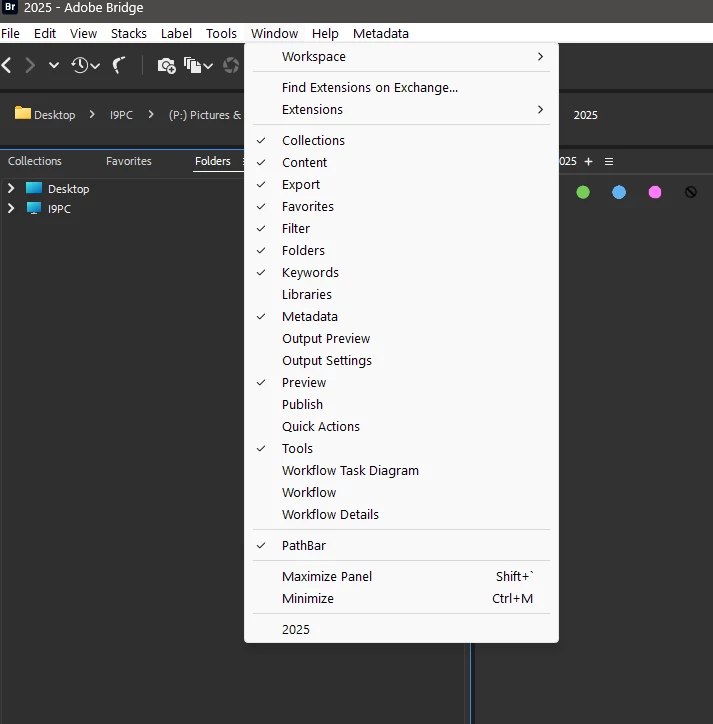
Task: Open the Help menu
Action: click(x=325, y=34)
